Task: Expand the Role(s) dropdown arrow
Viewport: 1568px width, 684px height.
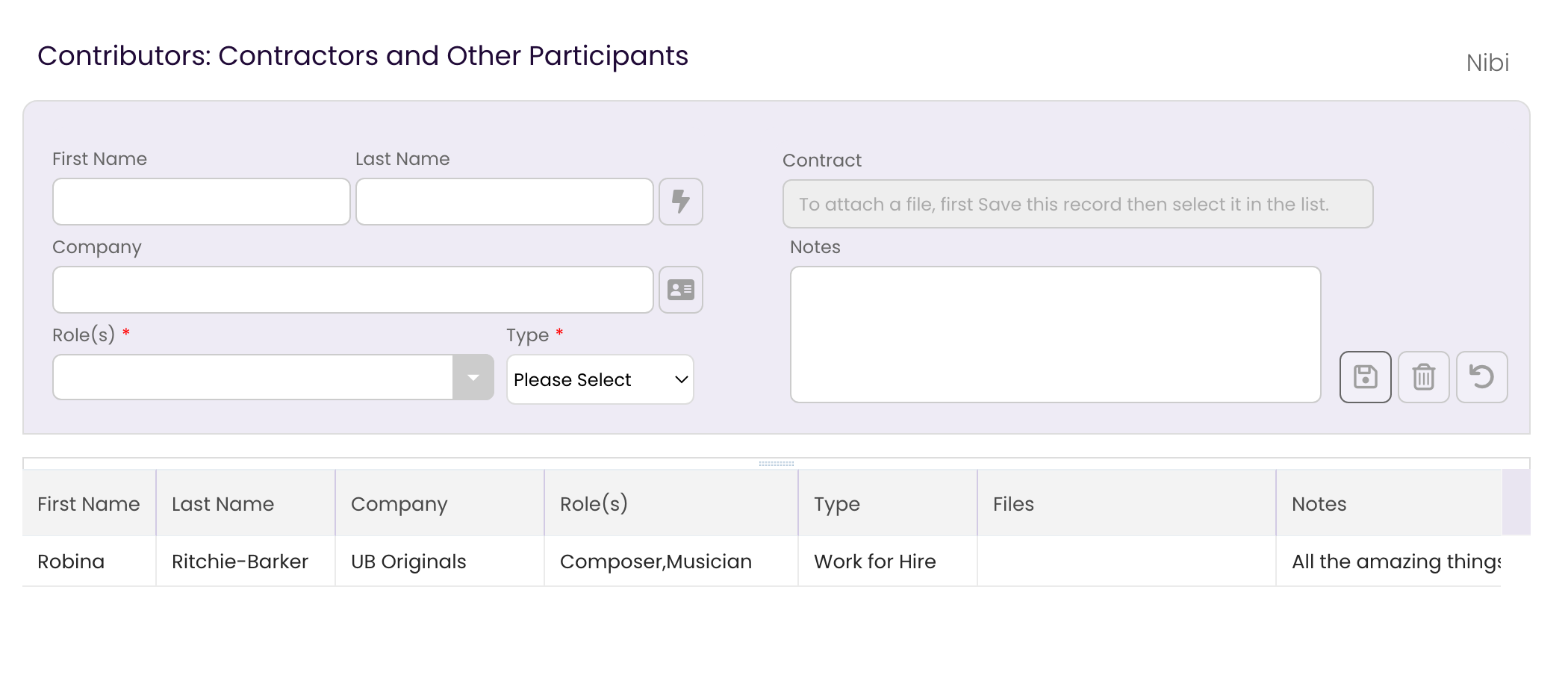Action: point(473,378)
